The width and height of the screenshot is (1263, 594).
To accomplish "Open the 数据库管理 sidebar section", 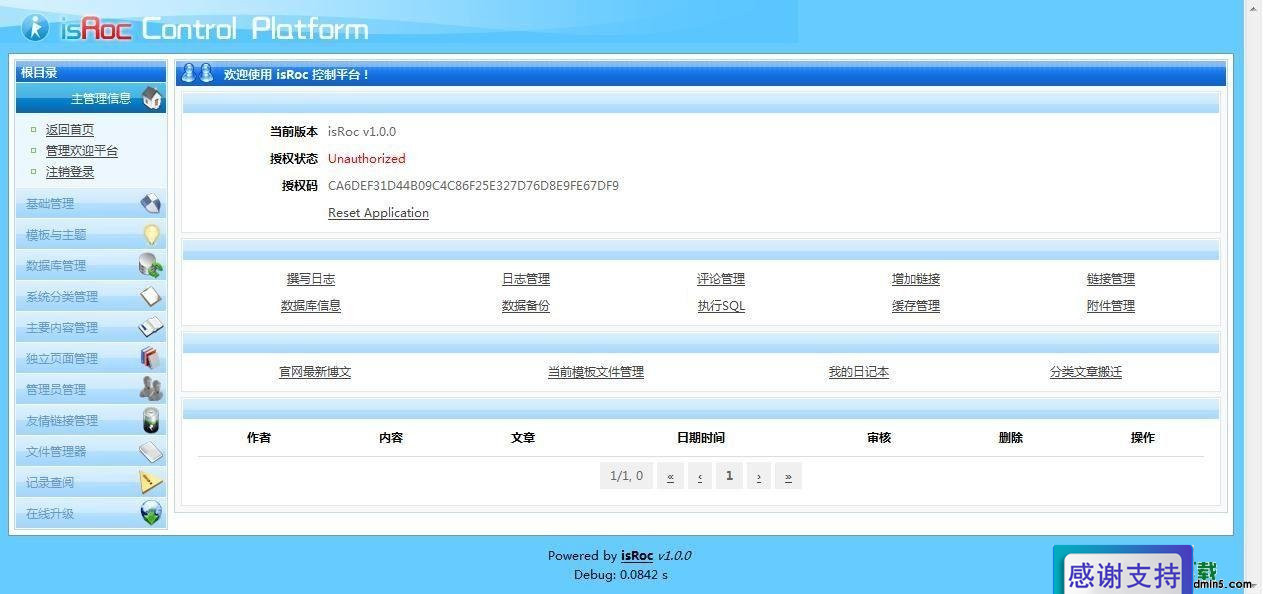I will coord(91,266).
